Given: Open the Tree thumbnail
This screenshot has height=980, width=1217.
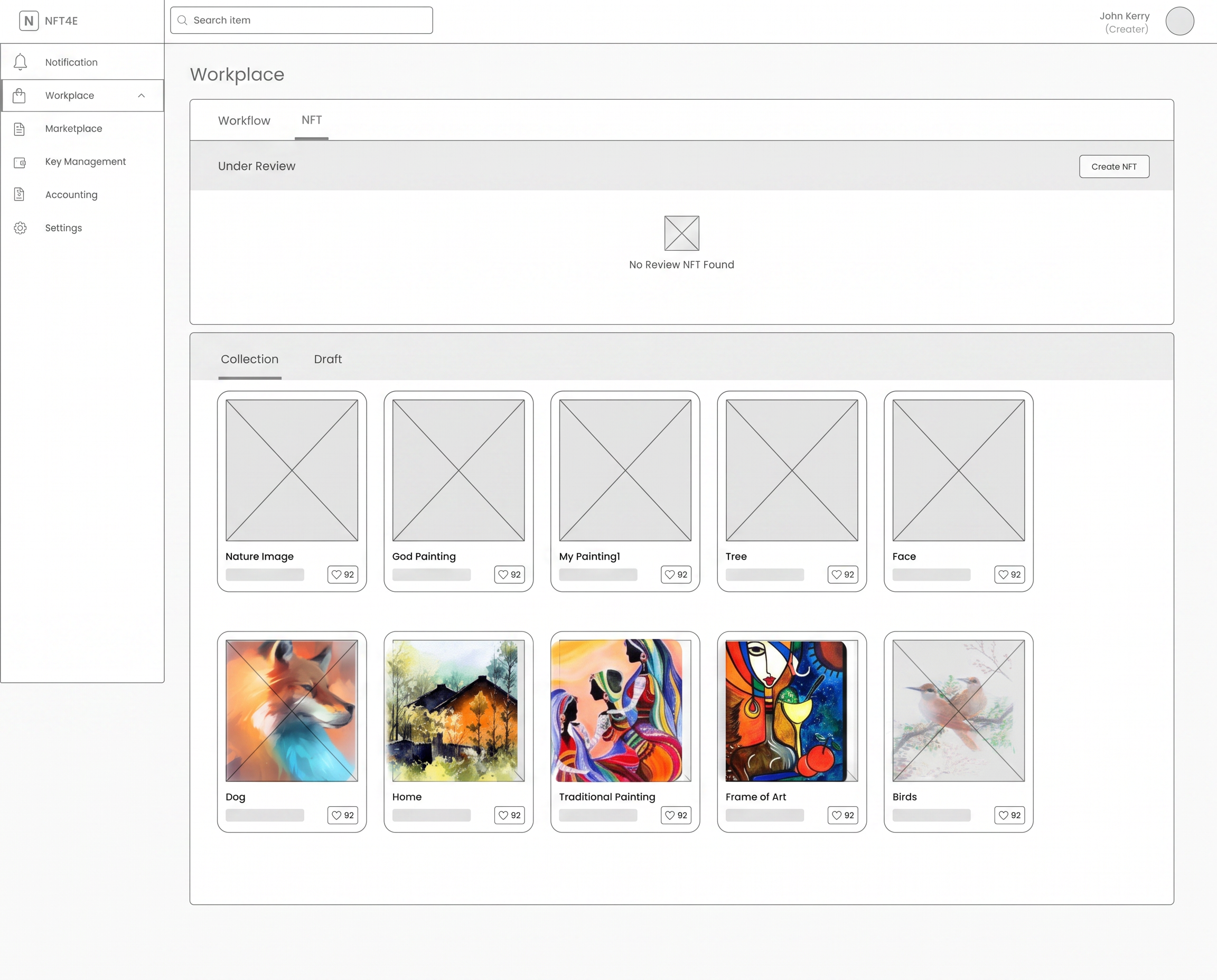Looking at the screenshot, I should point(792,470).
